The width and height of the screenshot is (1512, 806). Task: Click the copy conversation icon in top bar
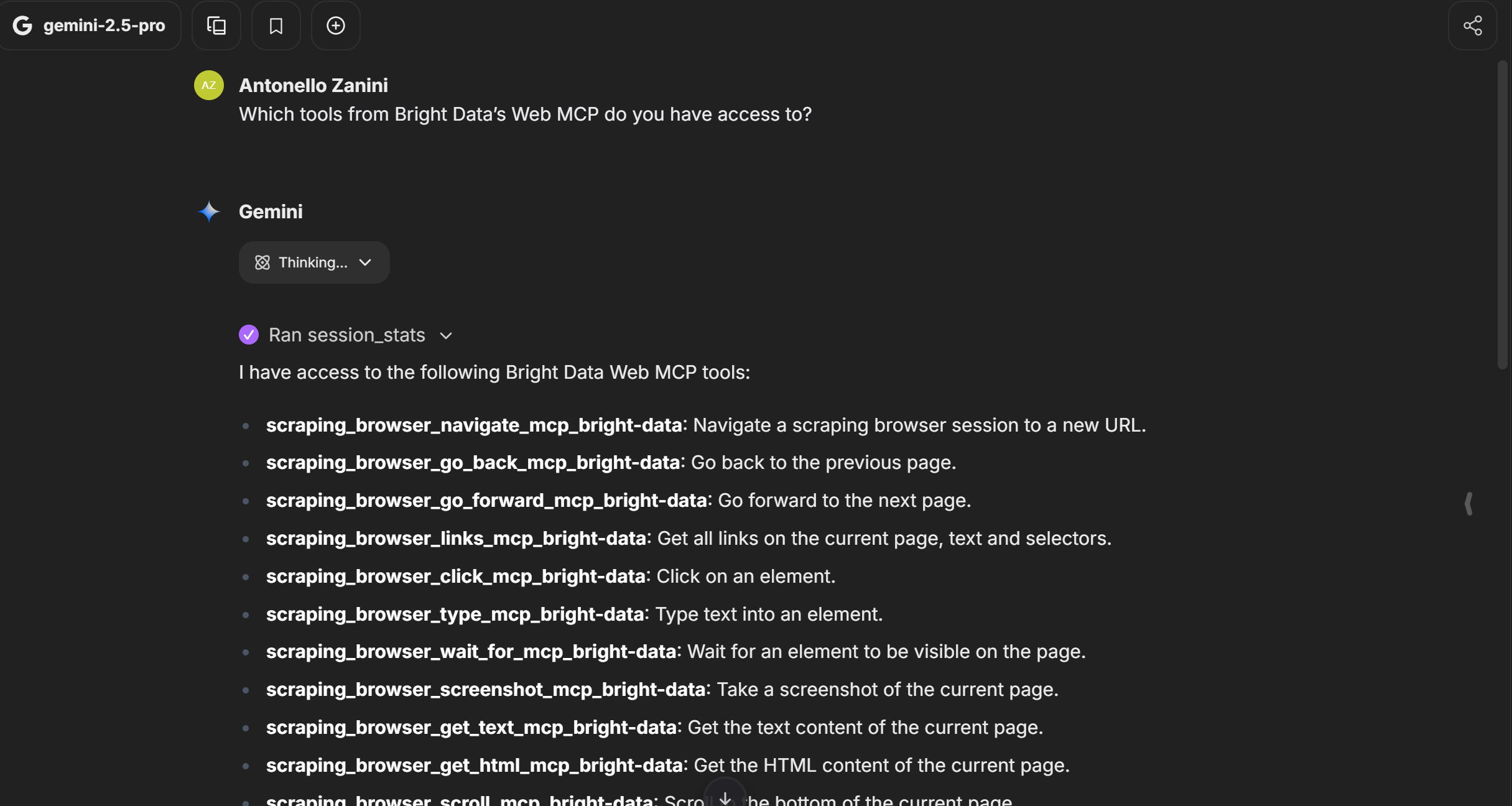point(216,25)
